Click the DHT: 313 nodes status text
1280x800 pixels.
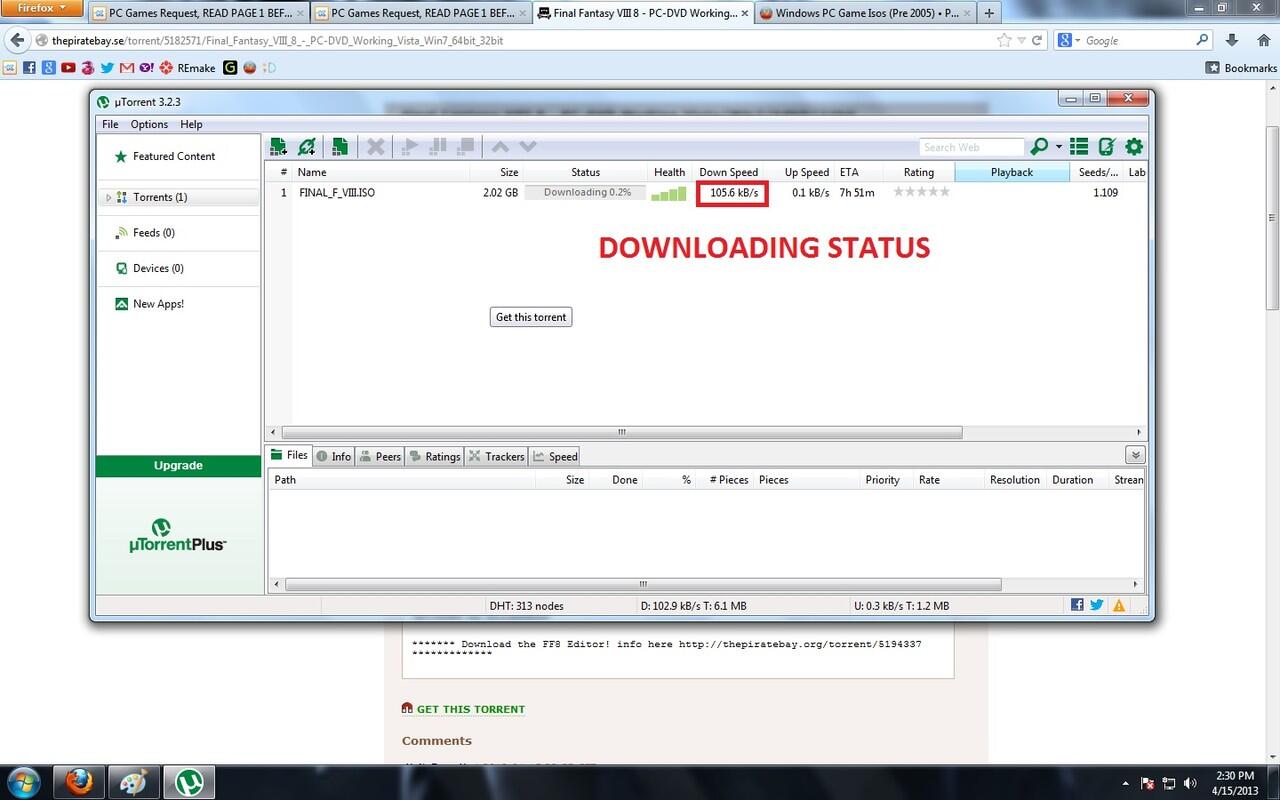pos(527,606)
